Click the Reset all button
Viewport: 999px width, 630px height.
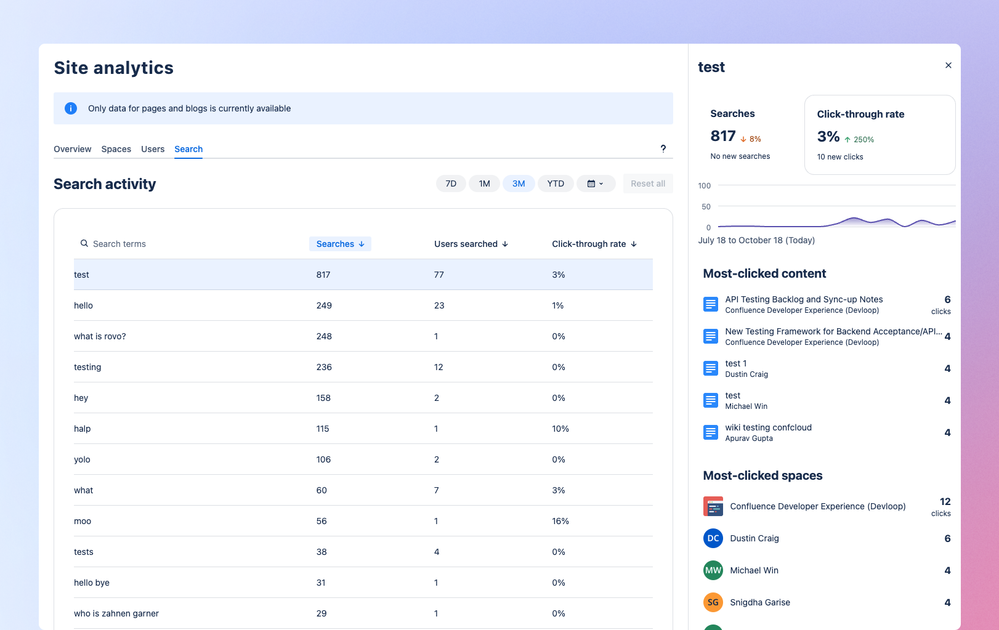pyautogui.click(x=647, y=183)
